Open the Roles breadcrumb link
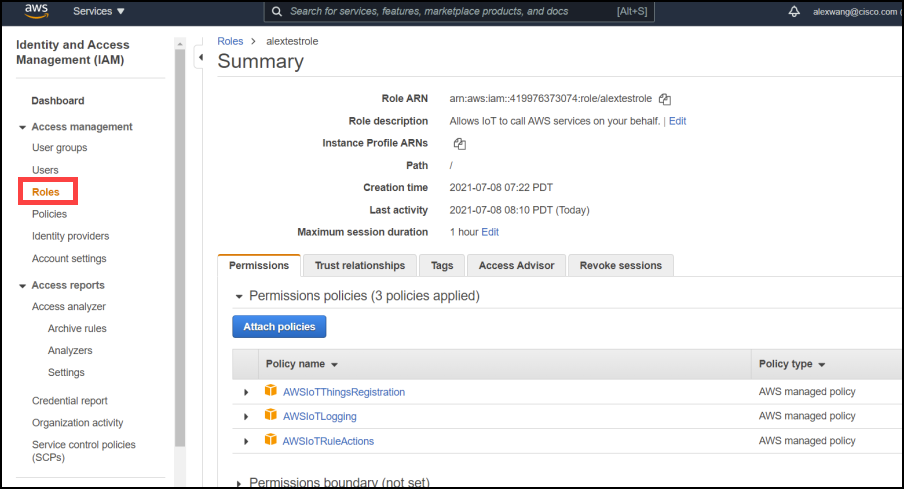Image resolution: width=904 pixels, height=489 pixels. coord(230,41)
